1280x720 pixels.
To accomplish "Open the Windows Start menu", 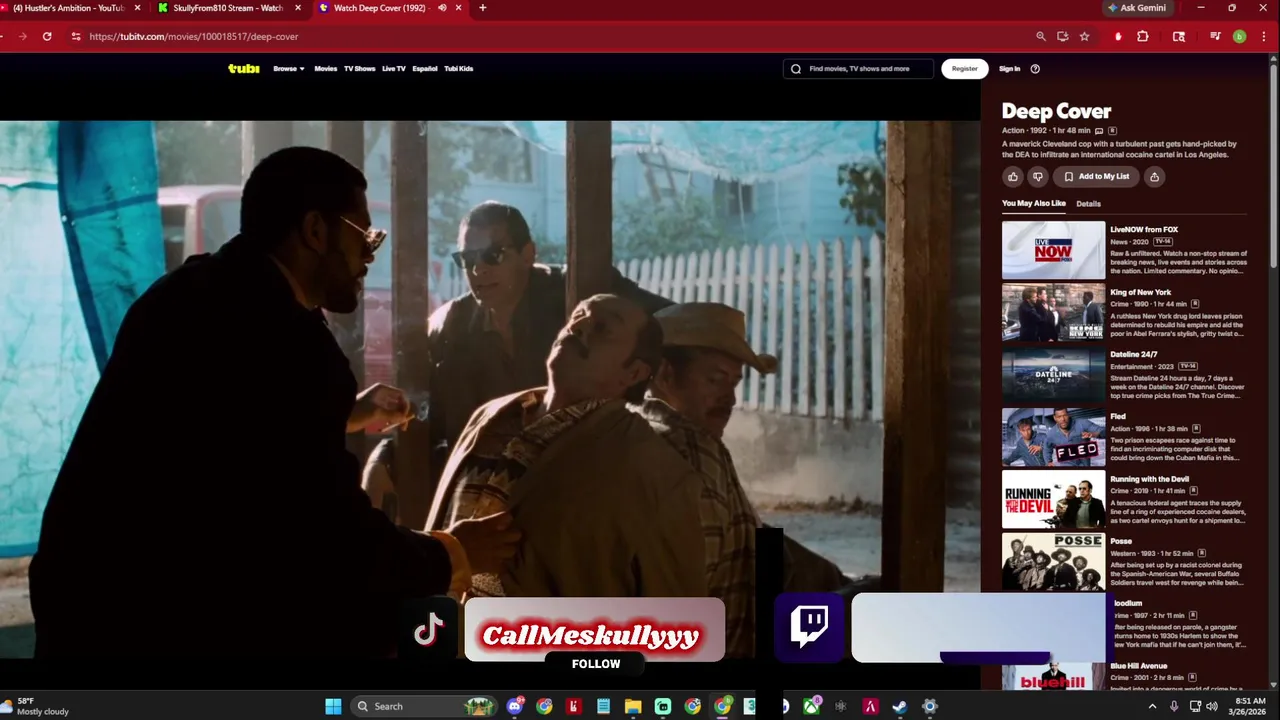I will pyautogui.click(x=333, y=706).
